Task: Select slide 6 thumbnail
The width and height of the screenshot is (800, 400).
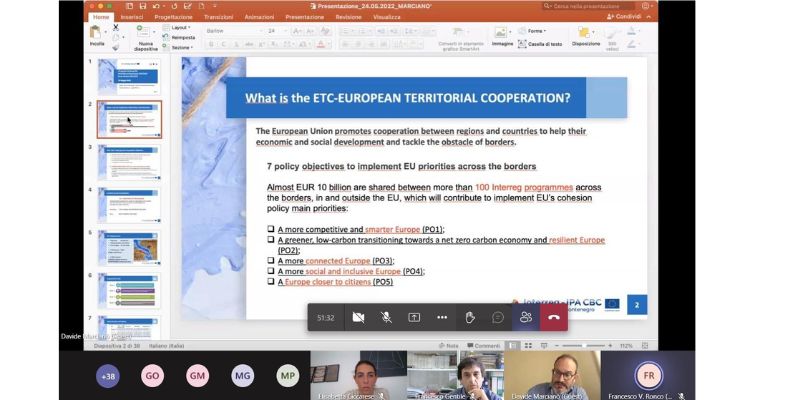Action: coord(129,290)
